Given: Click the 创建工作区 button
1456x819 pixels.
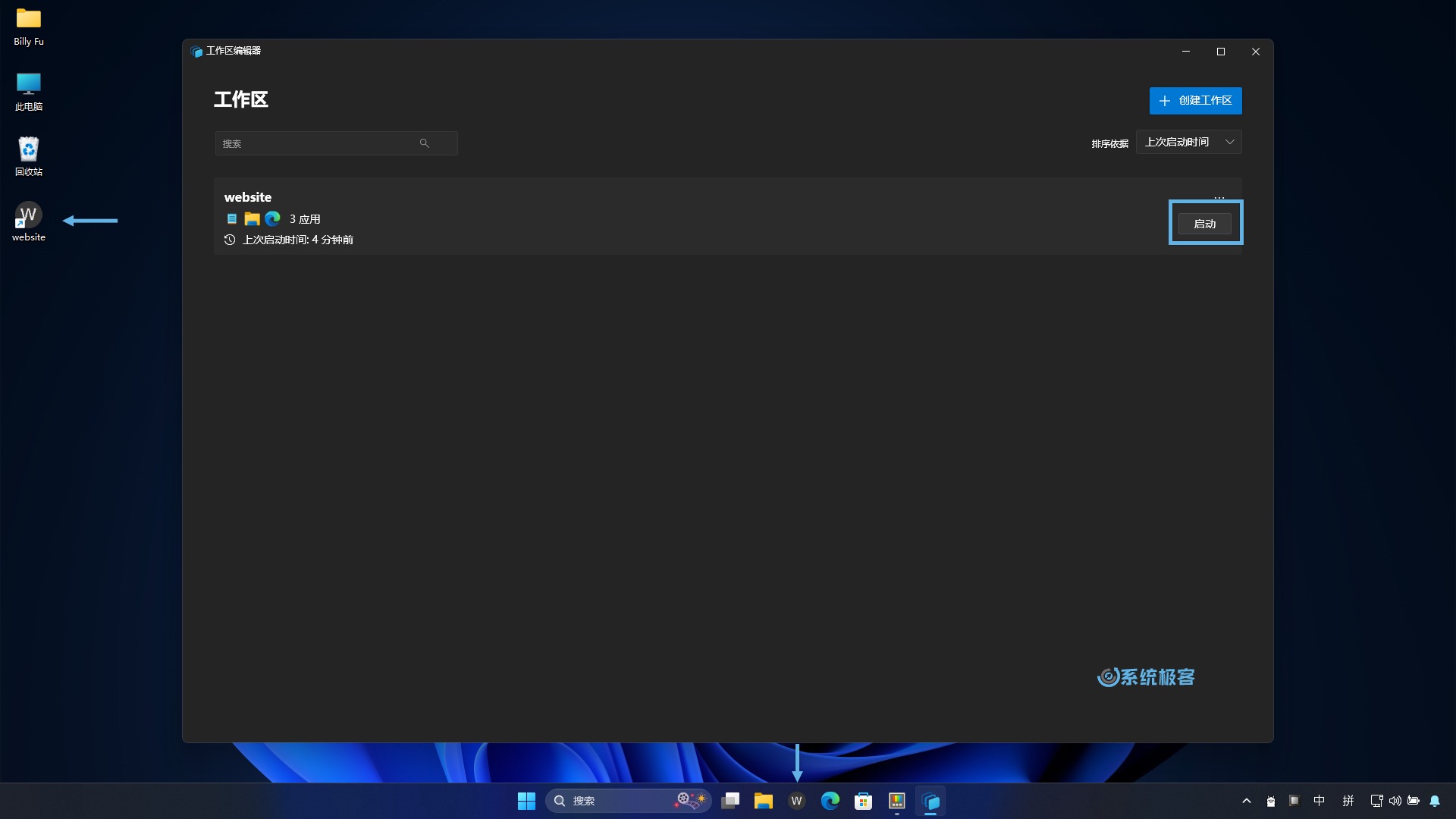Looking at the screenshot, I should point(1195,101).
